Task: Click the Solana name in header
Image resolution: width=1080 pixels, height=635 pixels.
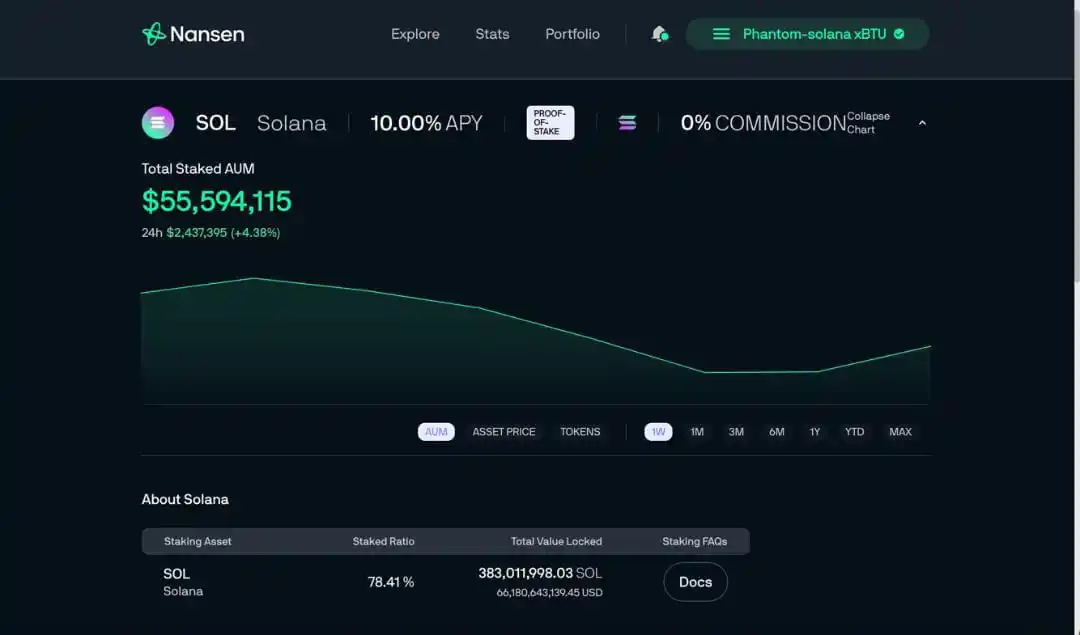Action: point(291,123)
